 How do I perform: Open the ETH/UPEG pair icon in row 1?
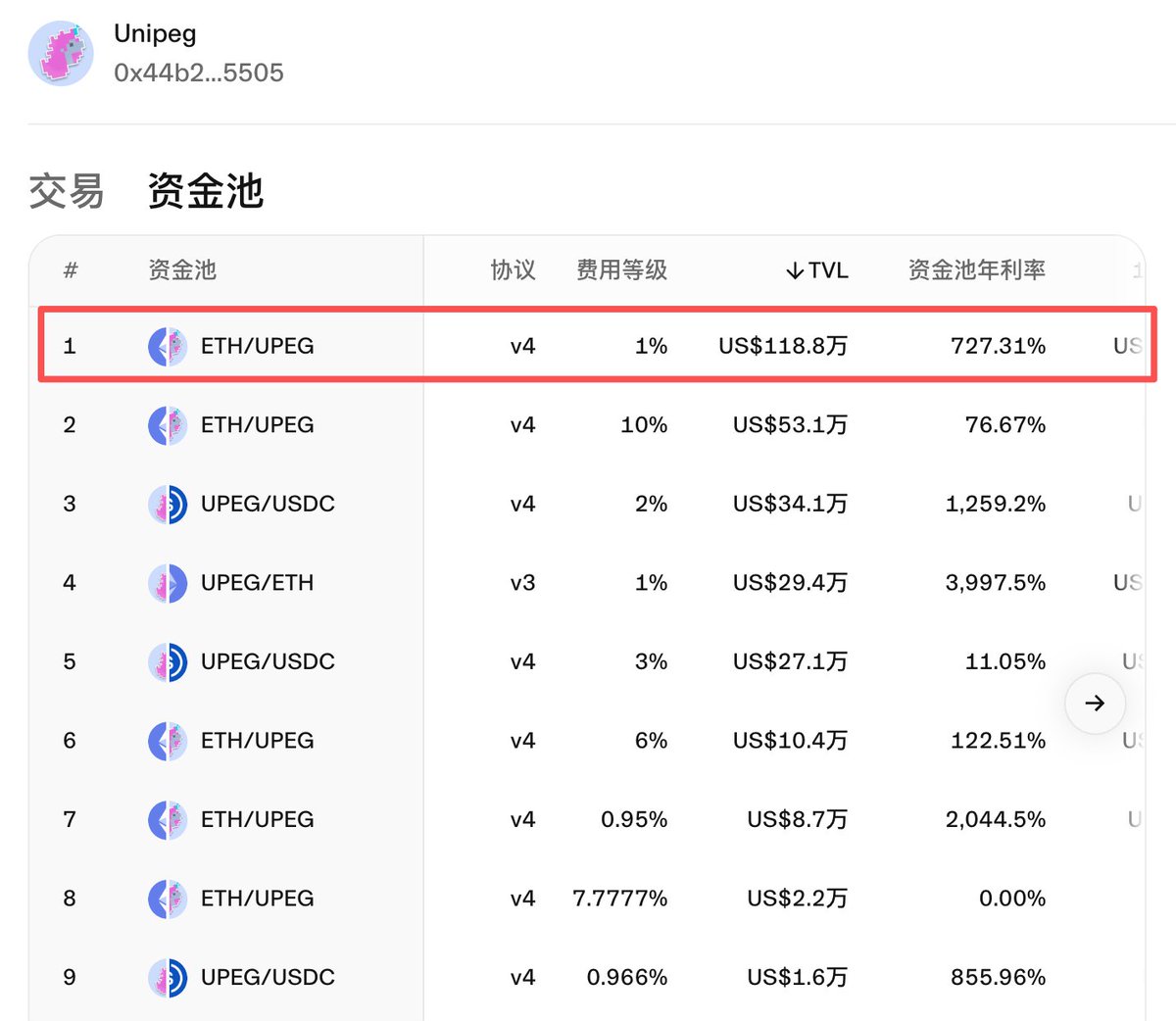click(168, 346)
